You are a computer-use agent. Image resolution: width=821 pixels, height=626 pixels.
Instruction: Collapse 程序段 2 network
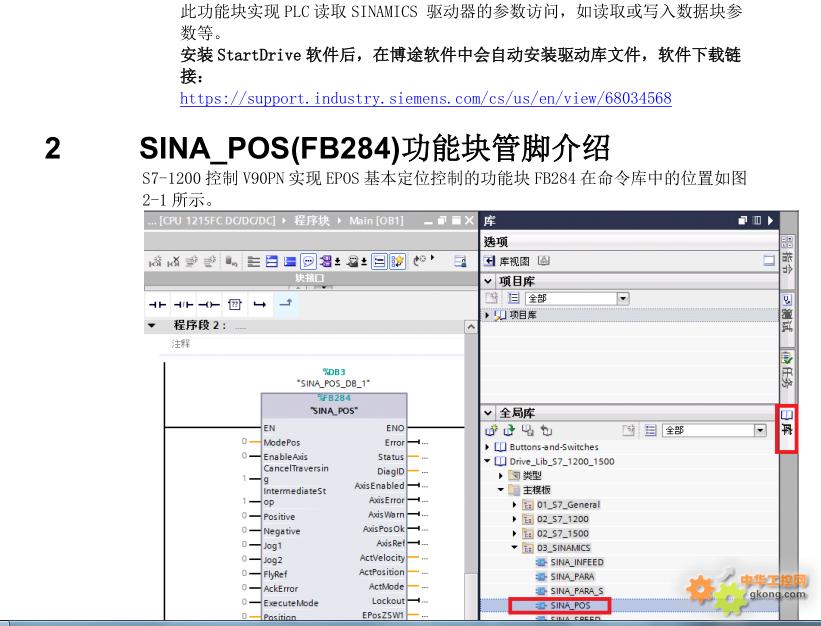click(151, 326)
